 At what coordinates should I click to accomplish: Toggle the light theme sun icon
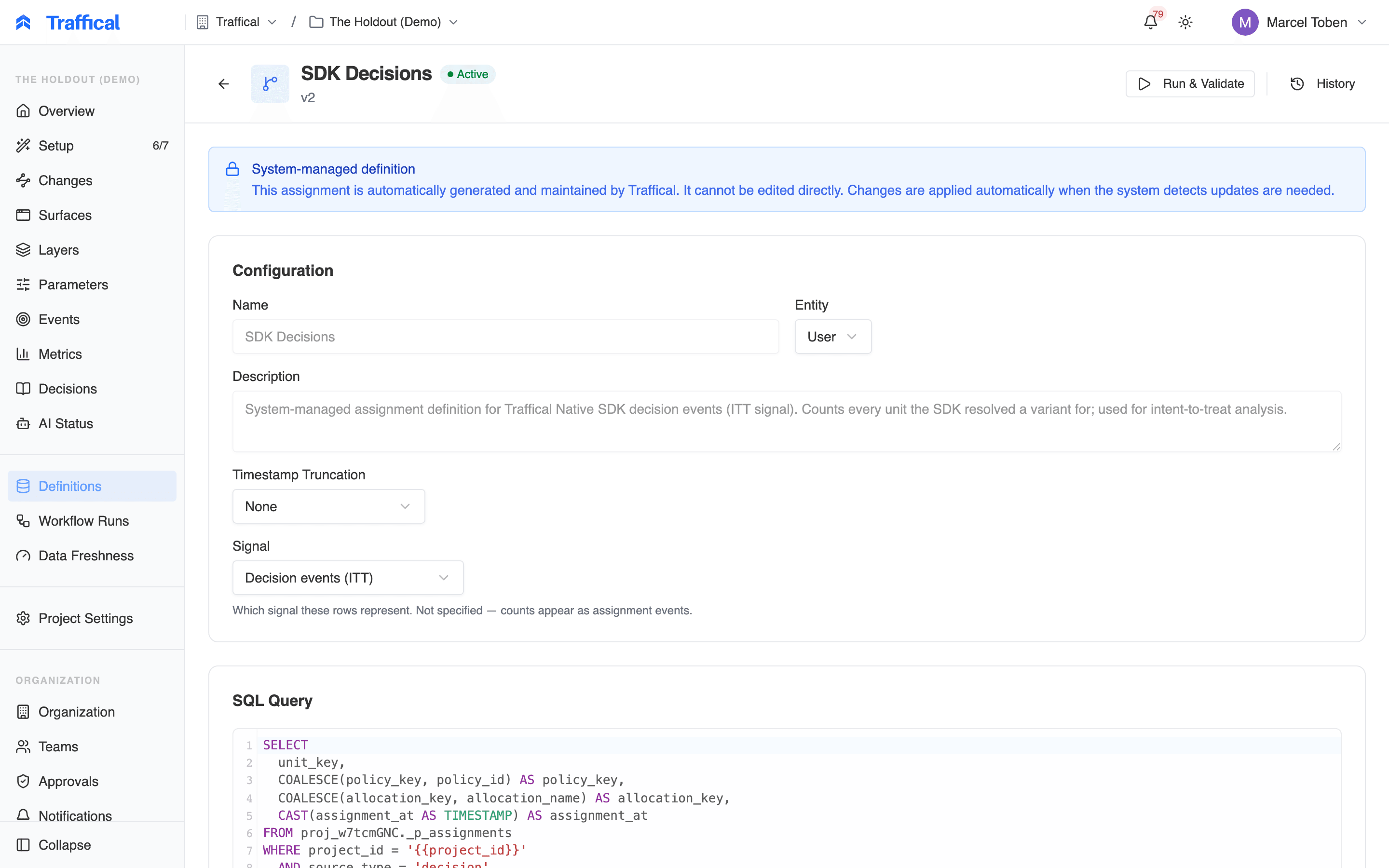point(1185,22)
